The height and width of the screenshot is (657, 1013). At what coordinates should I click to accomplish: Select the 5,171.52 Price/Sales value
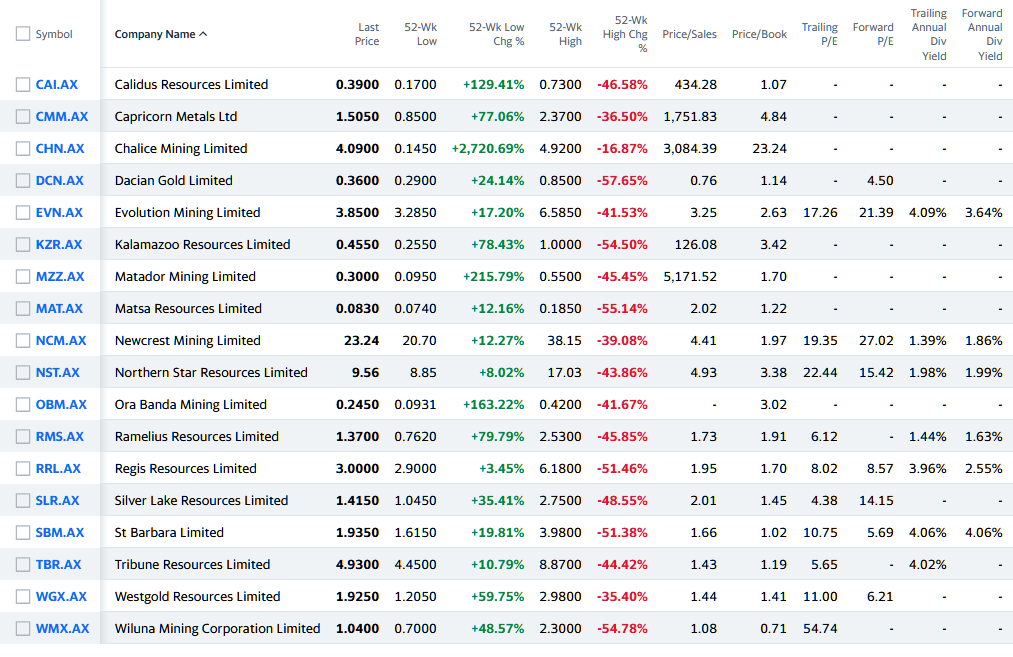(690, 276)
